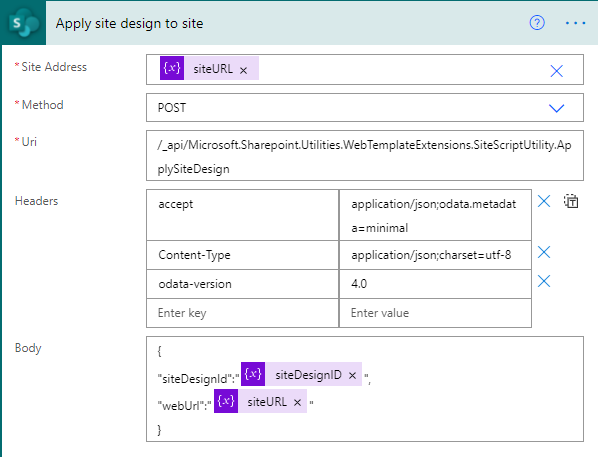Switch Headers to text mode icon
Viewport: 598px width, 457px height.
pos(571,201)
